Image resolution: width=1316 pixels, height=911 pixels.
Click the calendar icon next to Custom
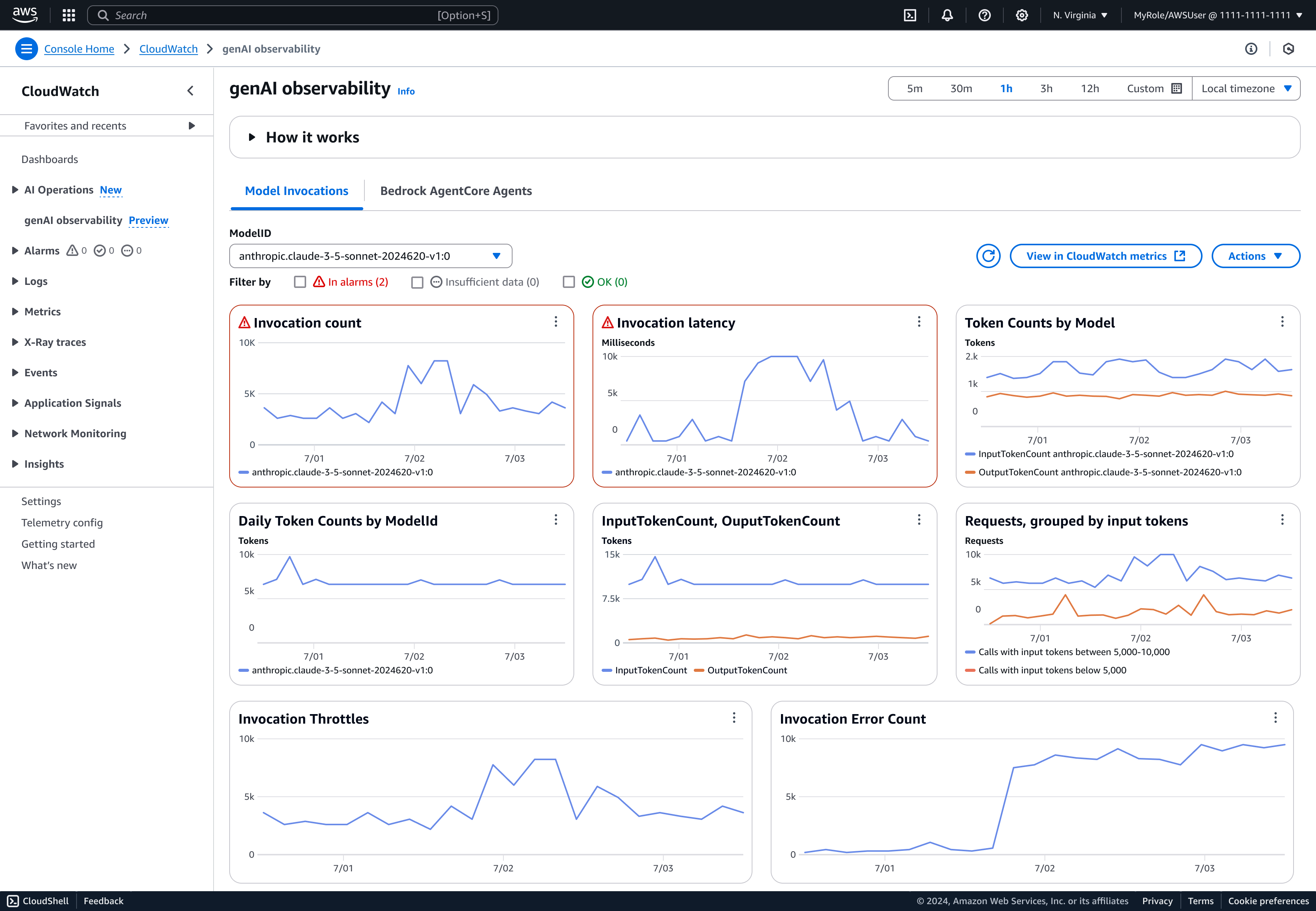1177,88
